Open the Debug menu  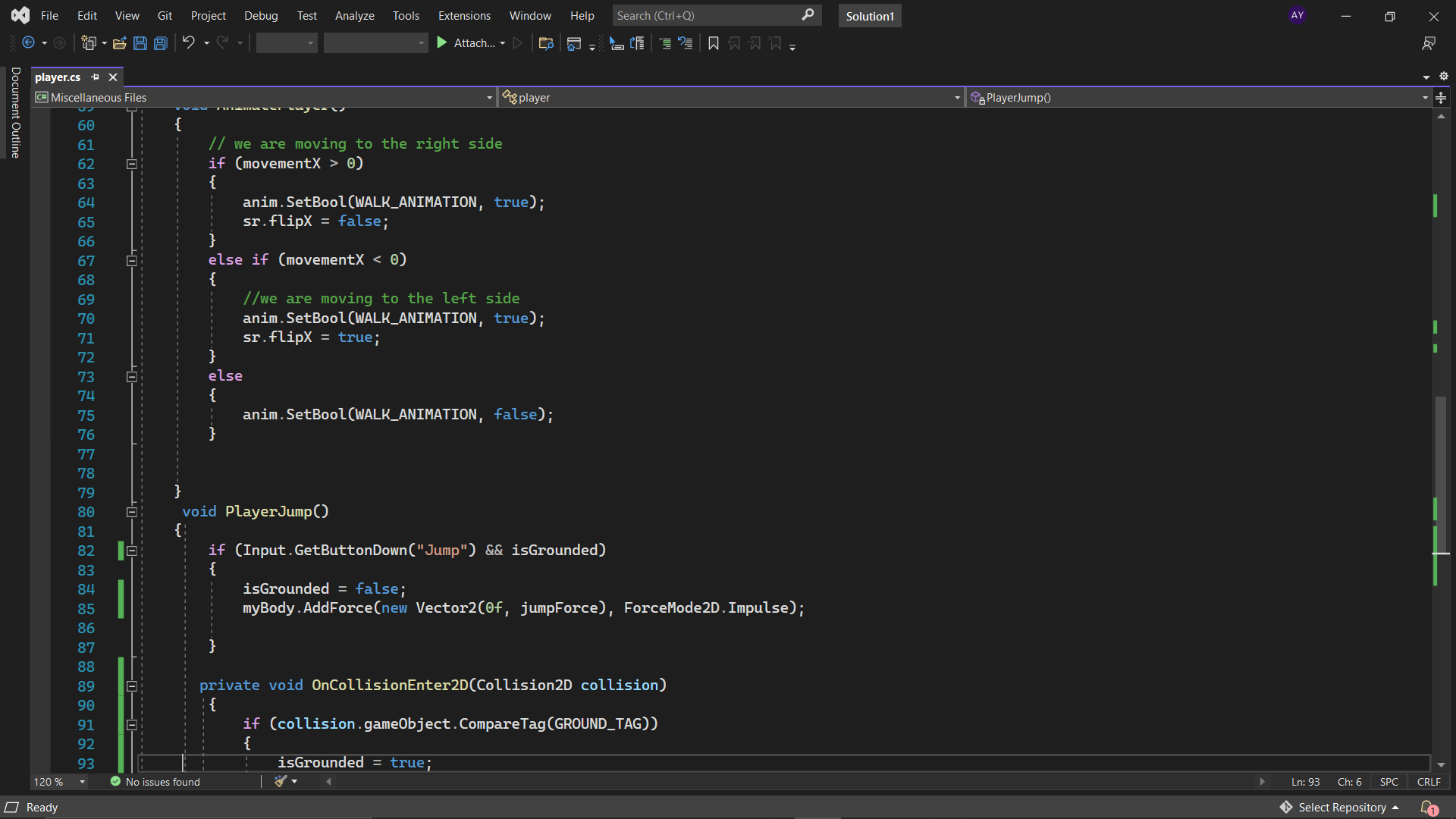[261, 15]
